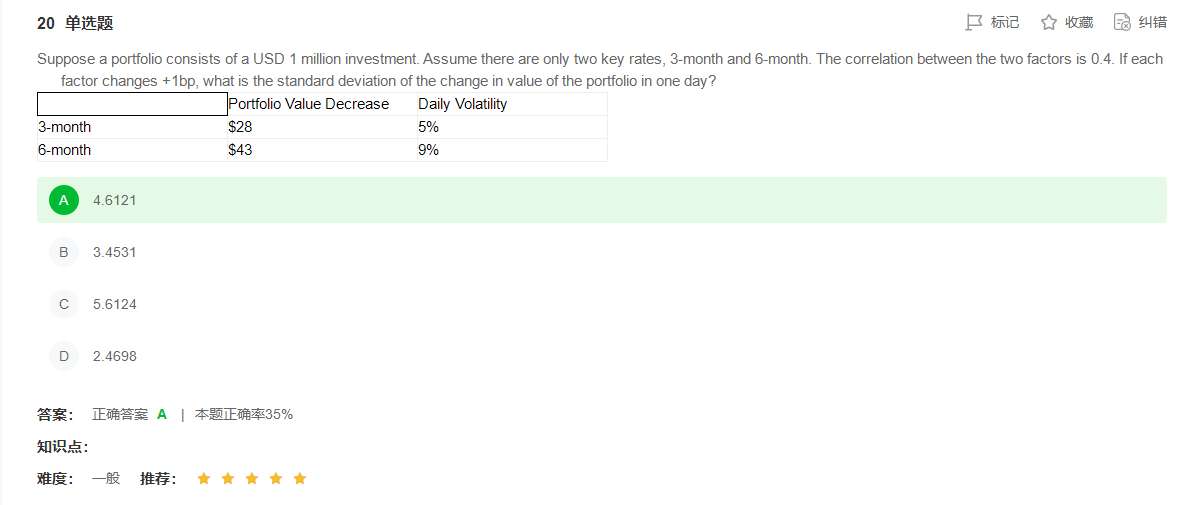The width and height of the screenshot is (1202, 505).
Task: Click the Daily Volatility column header
Action: click(462, 104)
